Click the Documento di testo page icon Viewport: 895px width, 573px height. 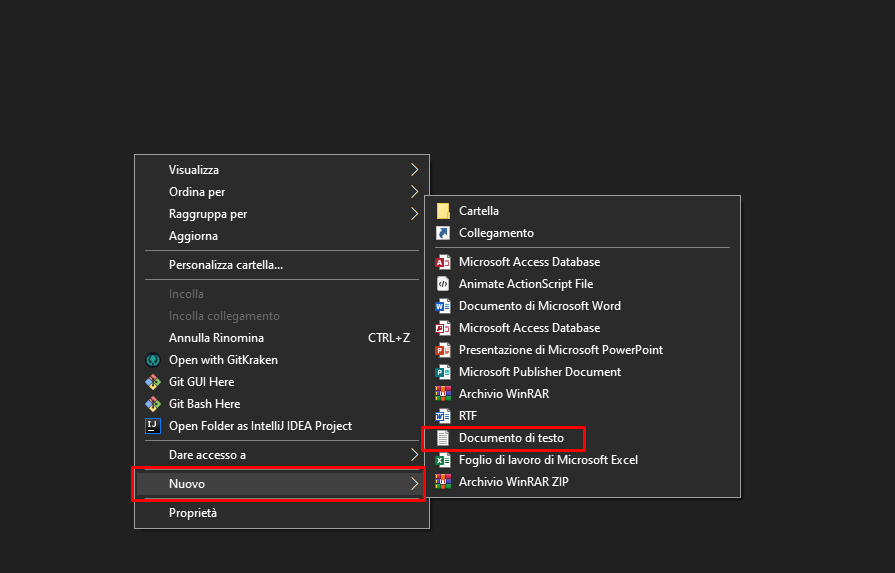443,438
